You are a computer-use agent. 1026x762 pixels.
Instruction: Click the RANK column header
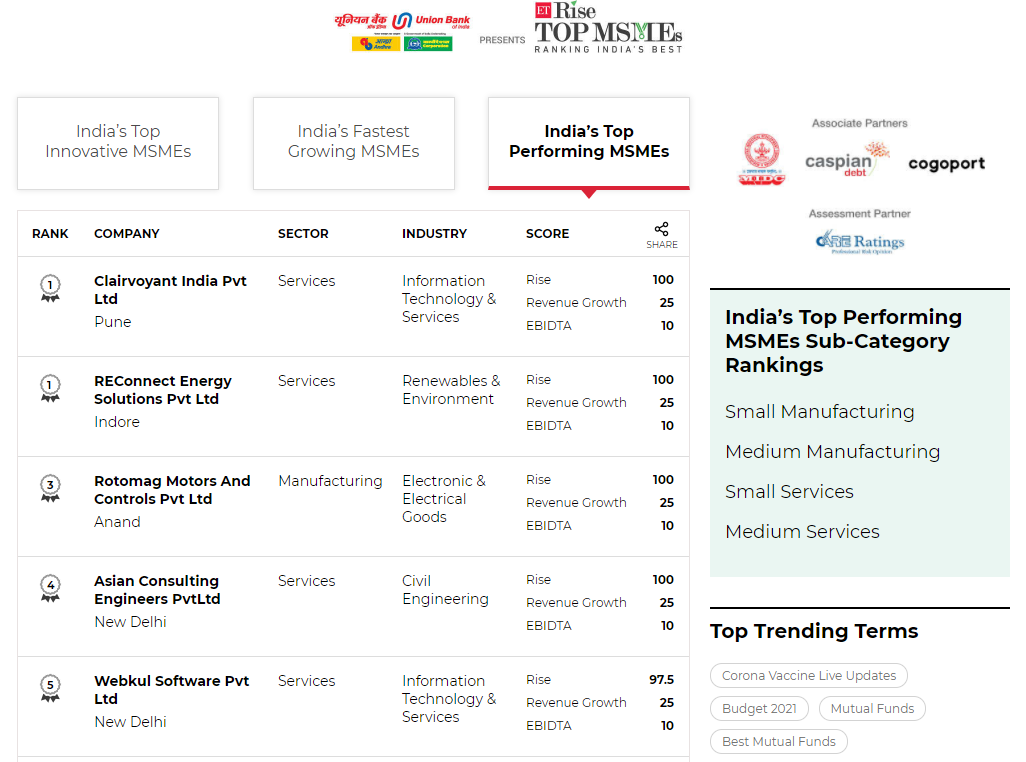pos(50,234)
